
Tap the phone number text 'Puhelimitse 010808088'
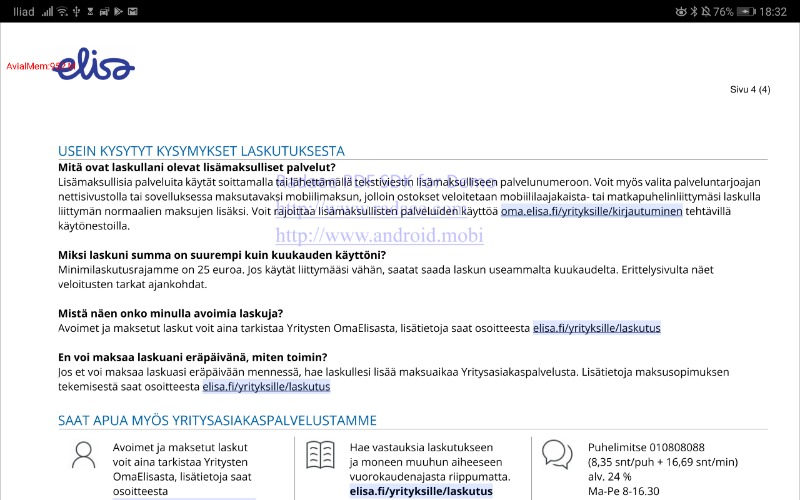[x=646, y=447]
